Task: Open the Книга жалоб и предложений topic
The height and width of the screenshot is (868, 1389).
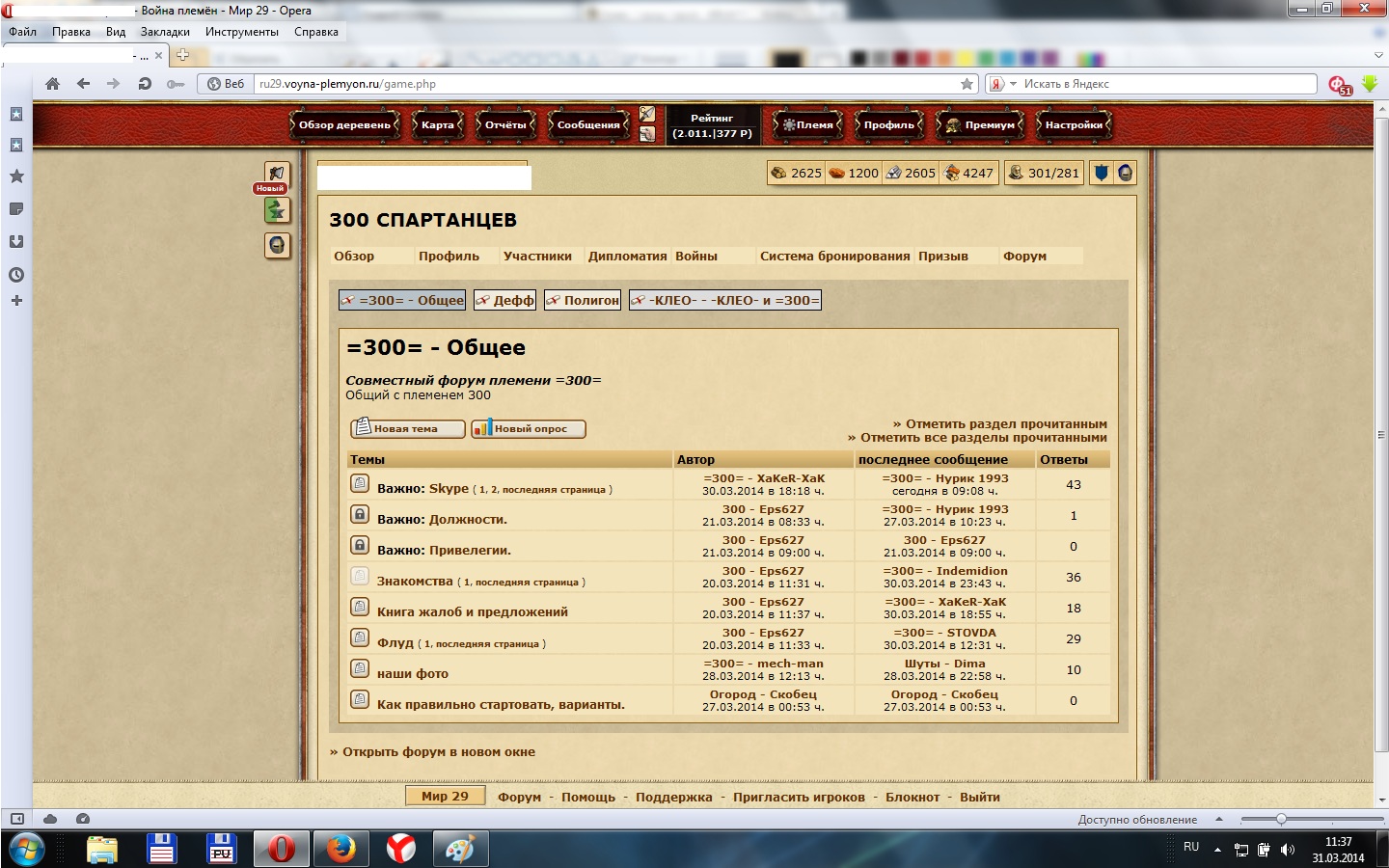Action: tap(473, 611)
